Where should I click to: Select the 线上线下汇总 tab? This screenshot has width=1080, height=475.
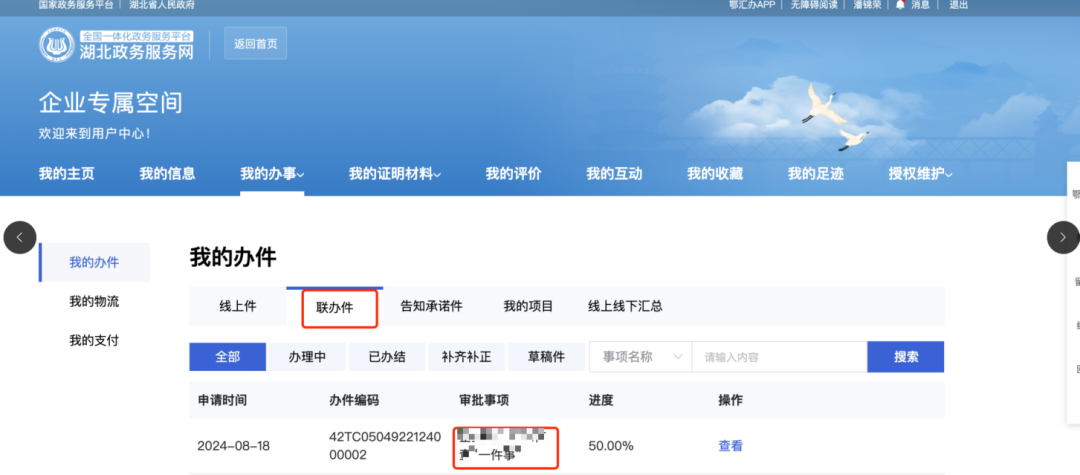pos(625,307)
